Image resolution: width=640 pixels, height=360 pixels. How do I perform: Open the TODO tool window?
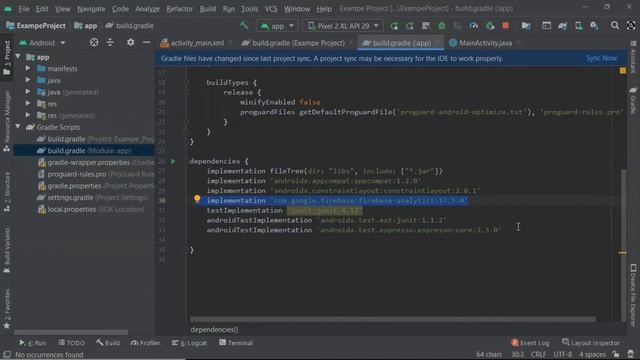pyautogui.click(x=71, y=343)
